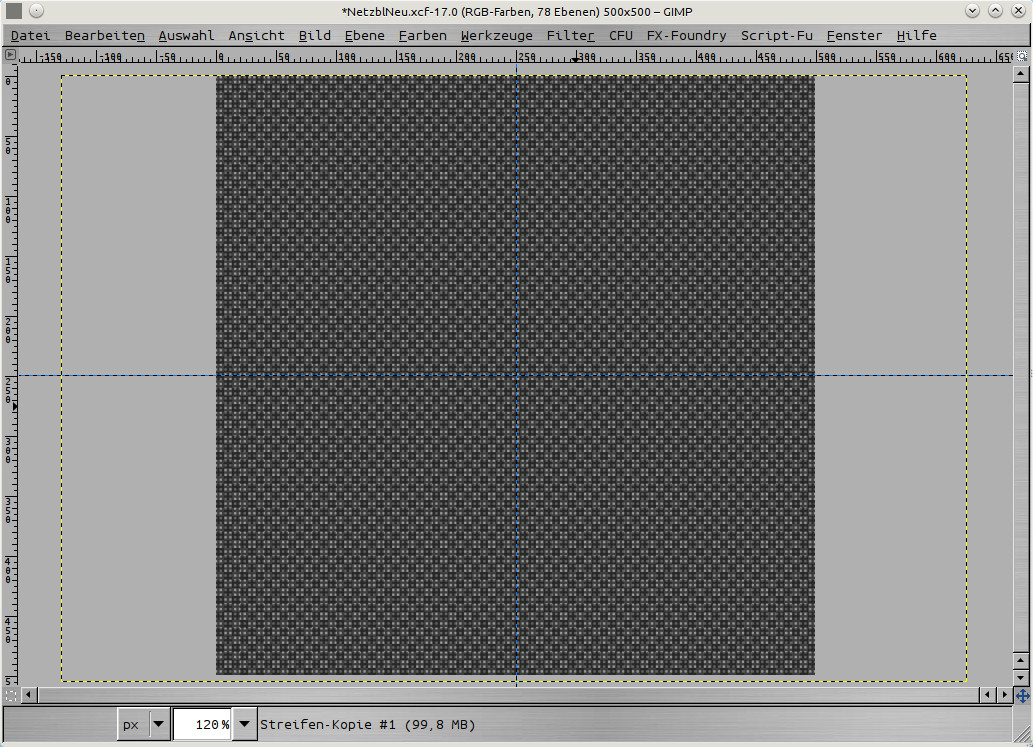Open the px unit dropdown
The height and width of the screenshot is (747, 1033).
pos(143,724)
